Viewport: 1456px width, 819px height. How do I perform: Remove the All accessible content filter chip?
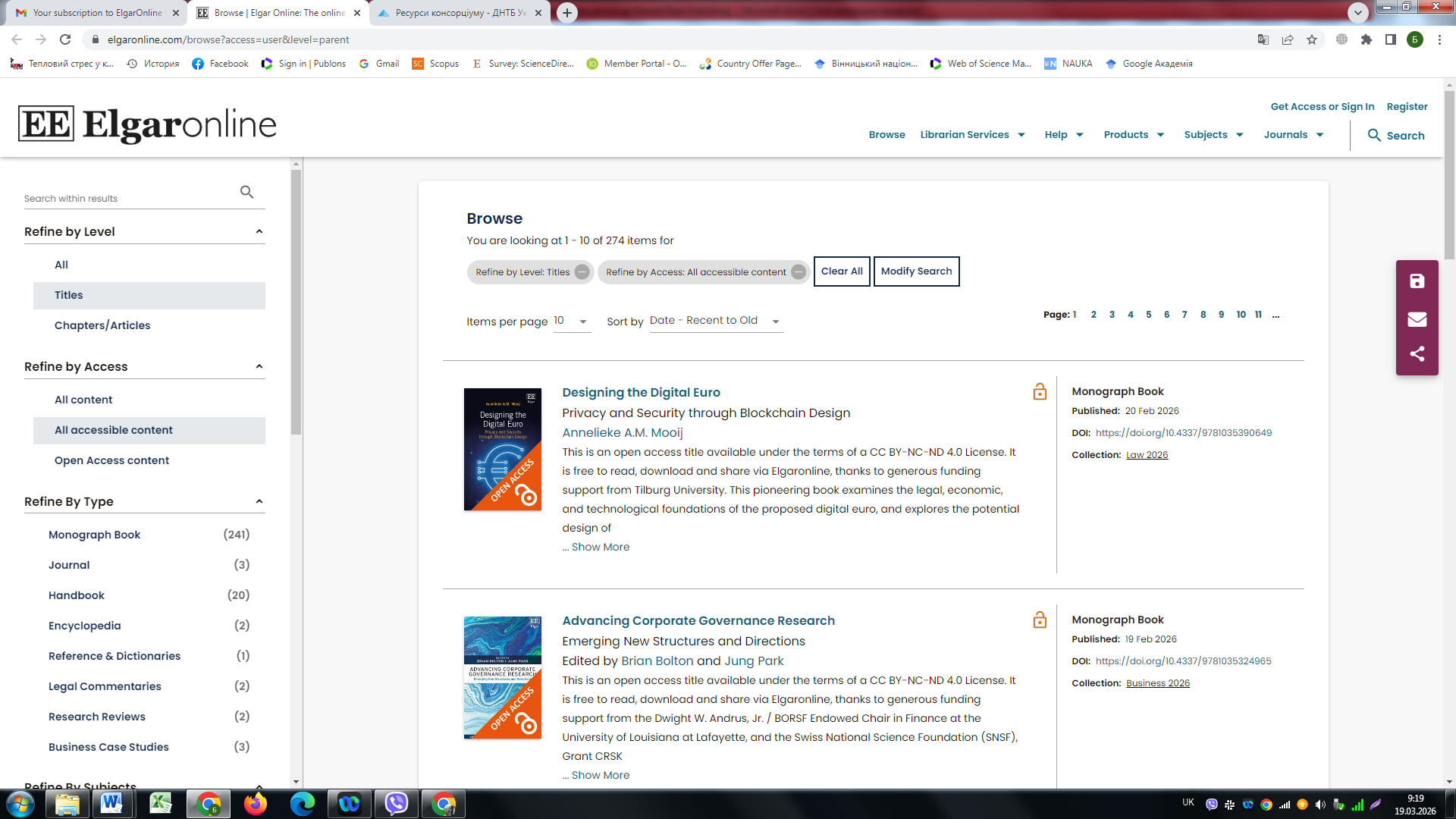click(799, 272)
